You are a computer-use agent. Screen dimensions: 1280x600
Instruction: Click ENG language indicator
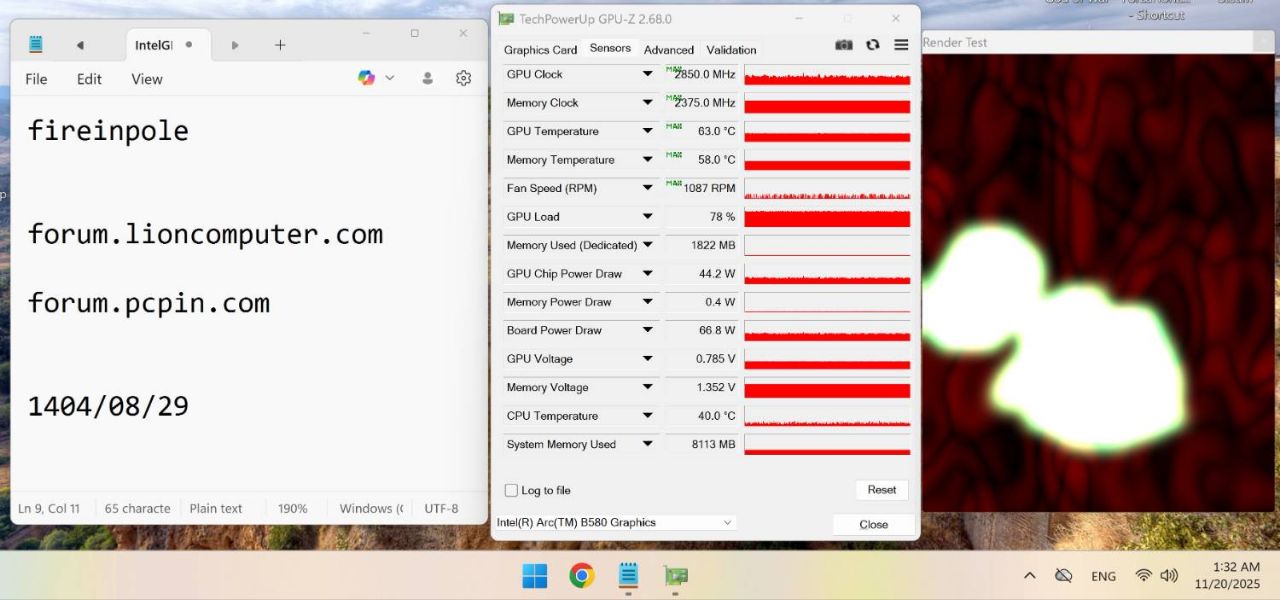pos(1103,577)
